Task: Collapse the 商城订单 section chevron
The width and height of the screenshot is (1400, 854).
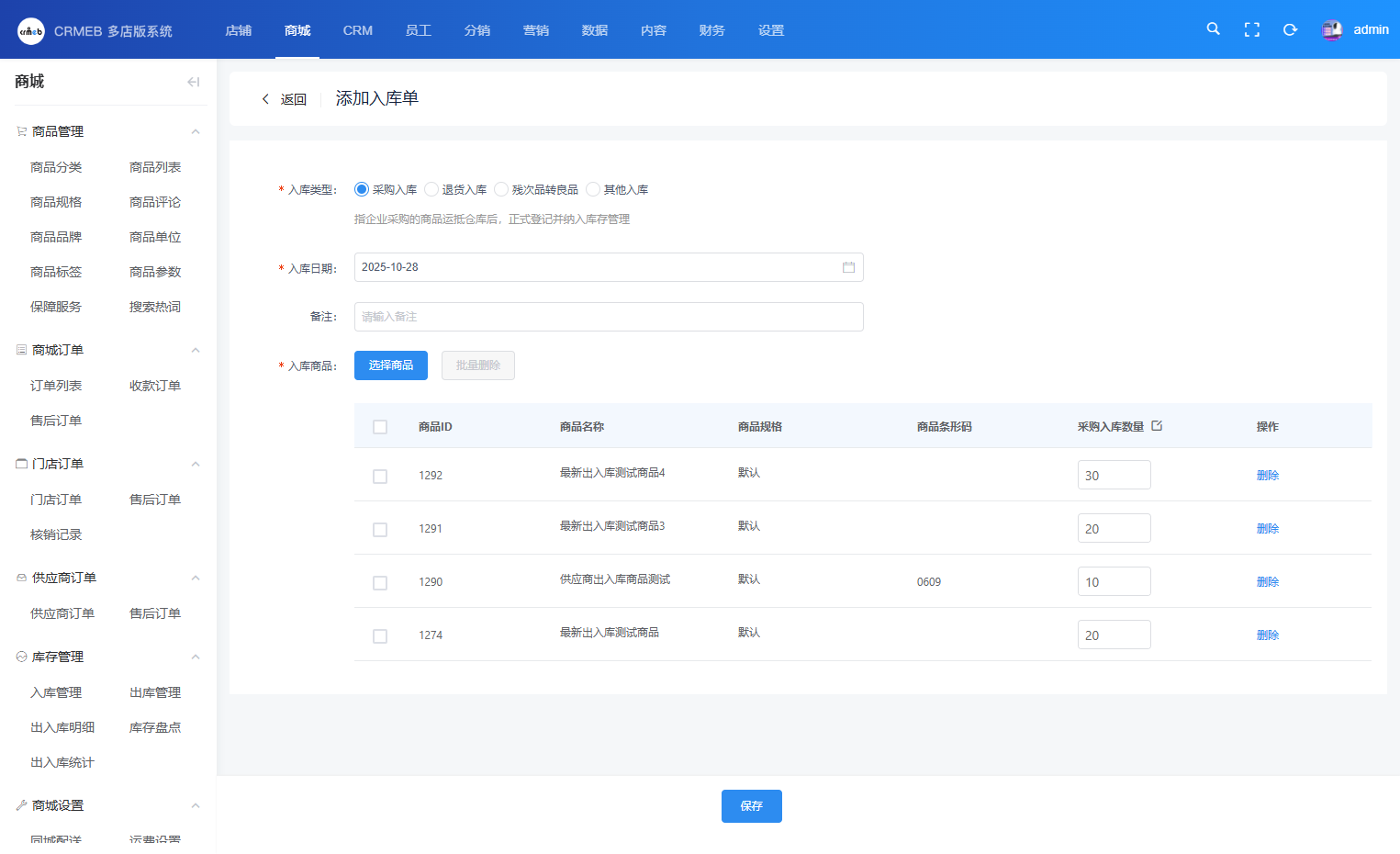Action: pyautogui.click(x=196, y=351)
